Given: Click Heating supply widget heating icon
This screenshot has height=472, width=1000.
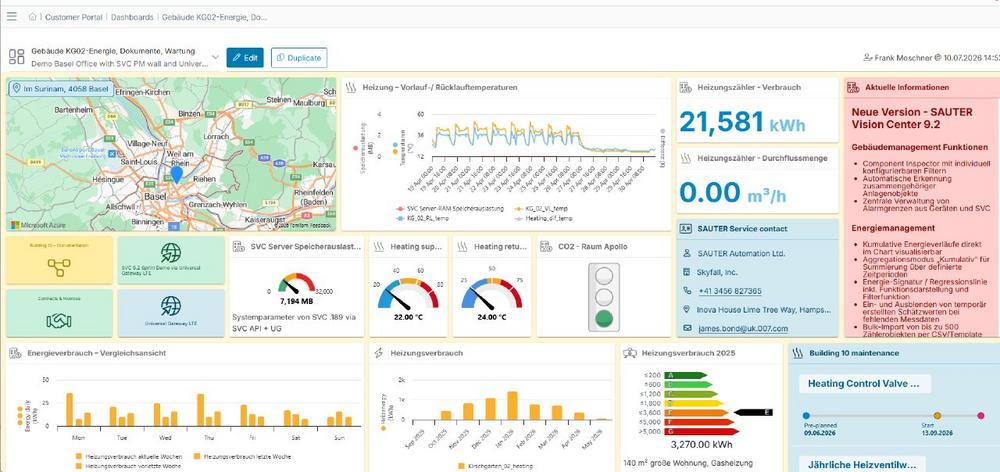Looking at the screenshot, I should pos(379,246).
